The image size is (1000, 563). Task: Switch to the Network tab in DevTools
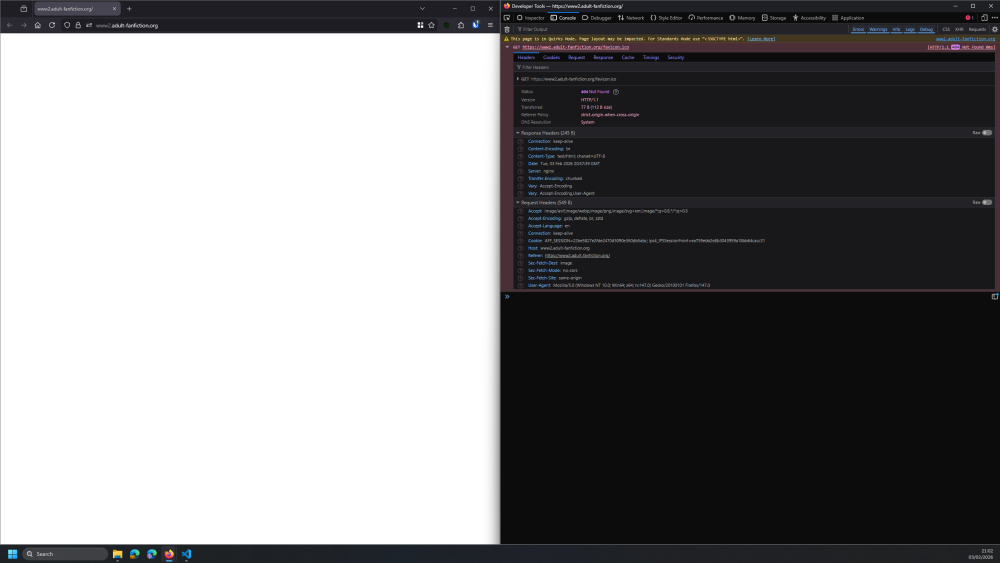point(631,18)
